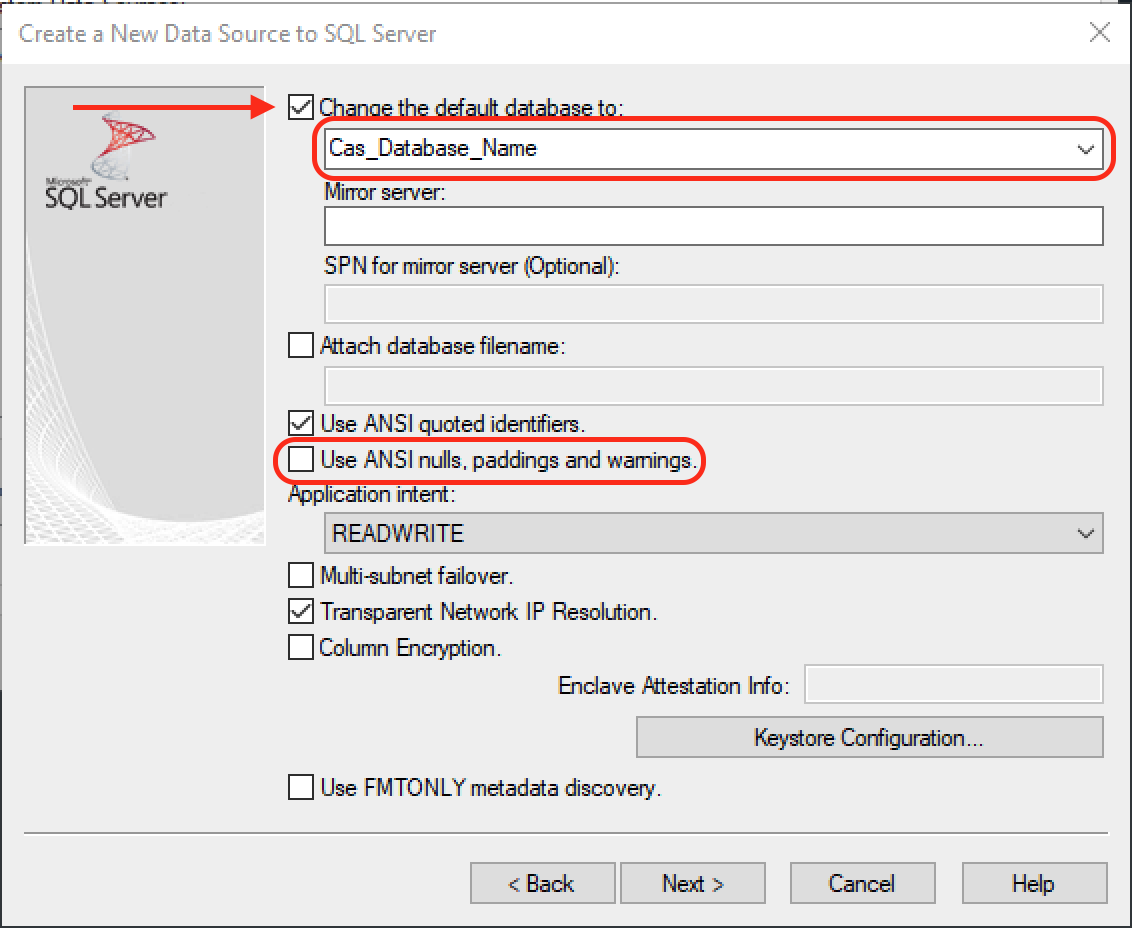Enable Column Encryption checkbox

[300, 648]
